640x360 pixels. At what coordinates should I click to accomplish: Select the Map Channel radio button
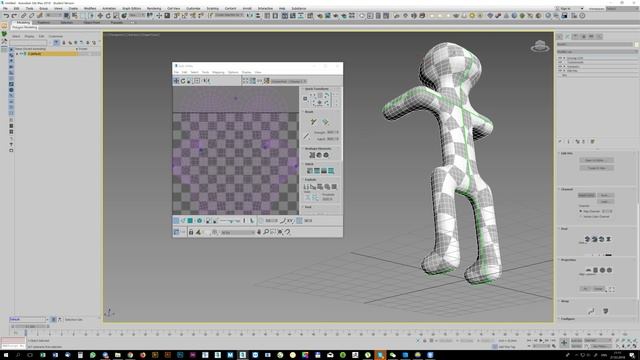pos(581,211)
